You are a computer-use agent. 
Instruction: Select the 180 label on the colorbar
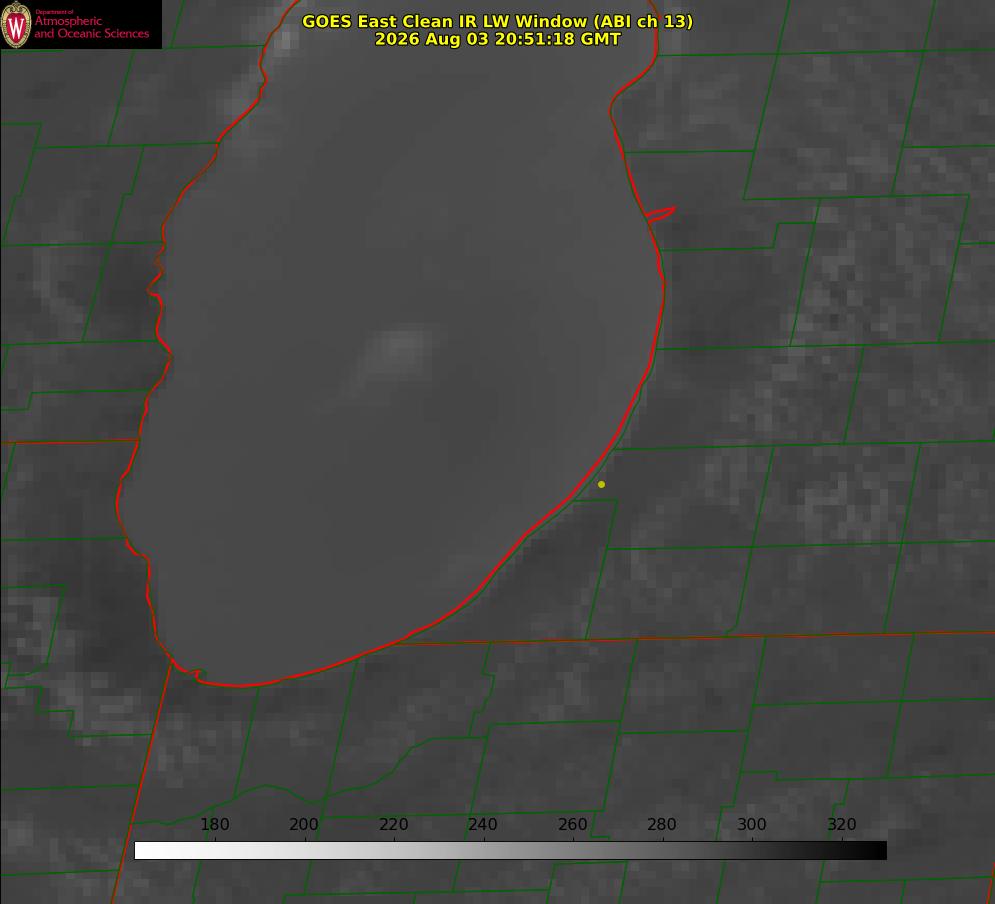click(214, 824)
